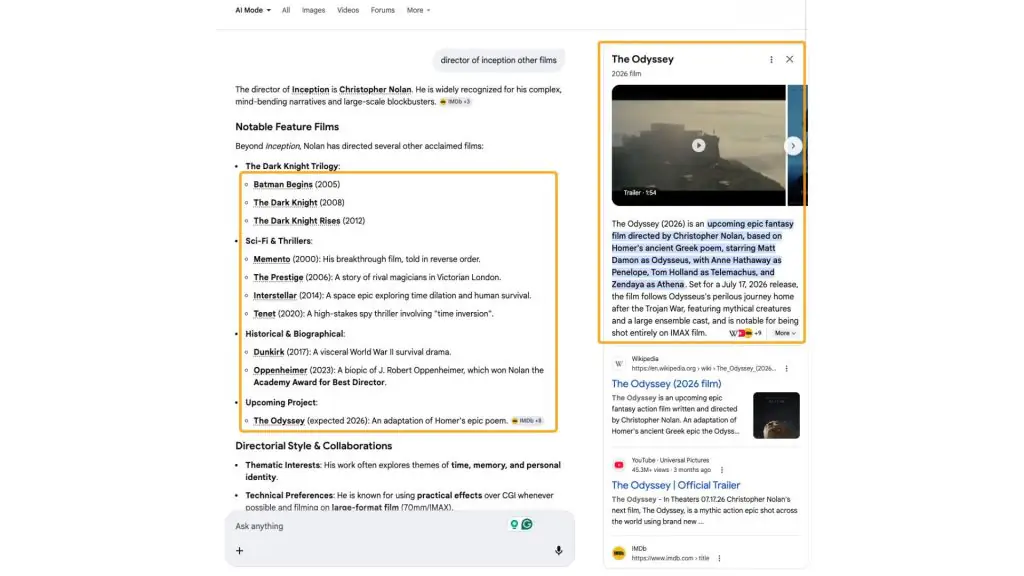Open options for the IMDb result
Viewport: 1024px width, 576px height.
pos(719,558)
